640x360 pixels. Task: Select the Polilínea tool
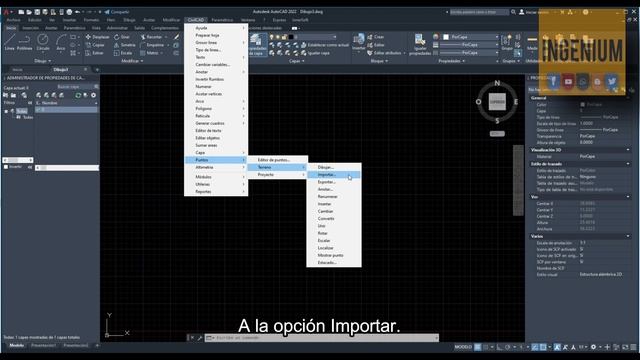tap(24, 42)
